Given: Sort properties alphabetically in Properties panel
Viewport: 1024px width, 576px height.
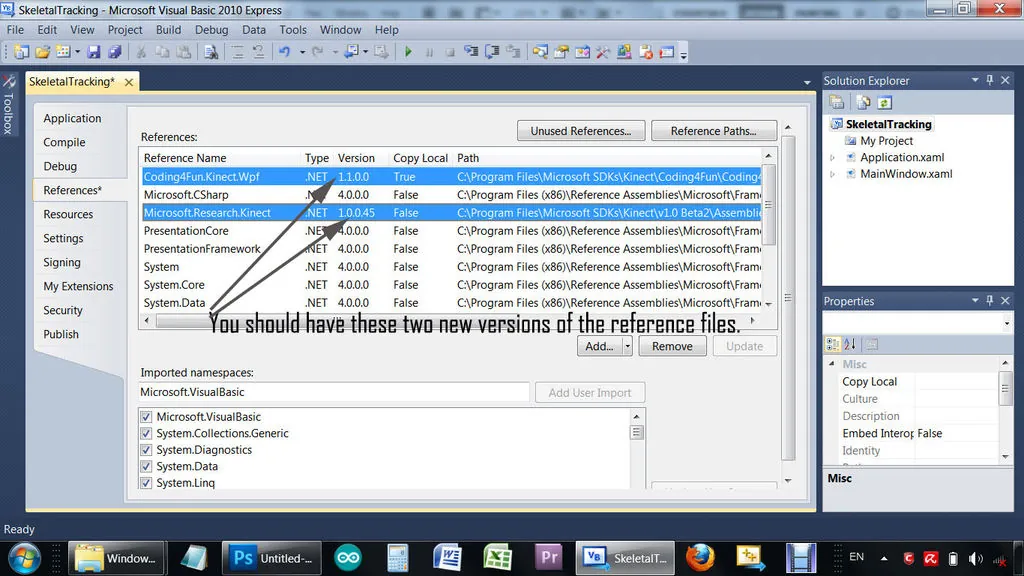Looking at the screenshot, I should (850, 344).
